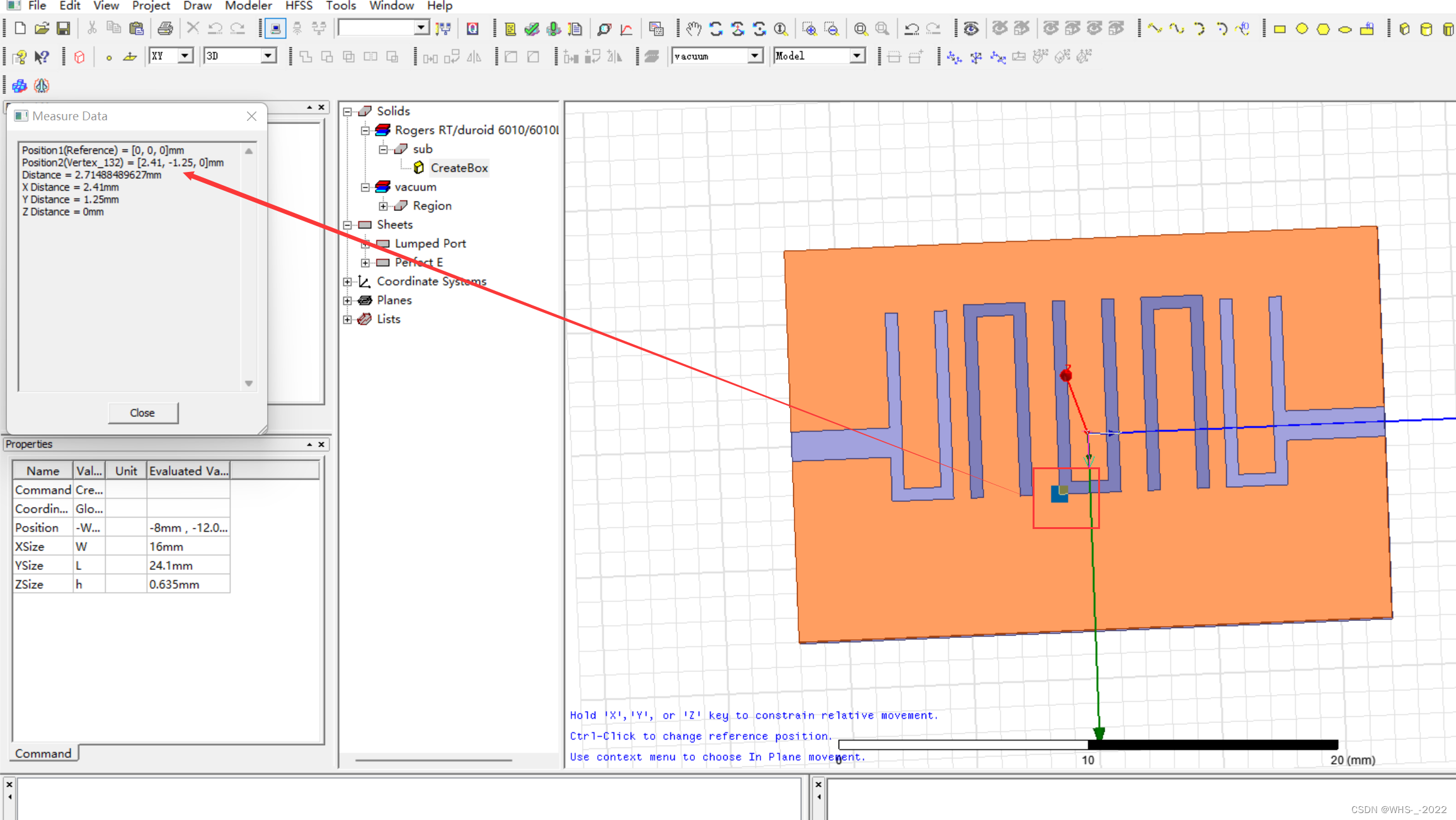Select the Draw cylinder tool

[1426, 29]
